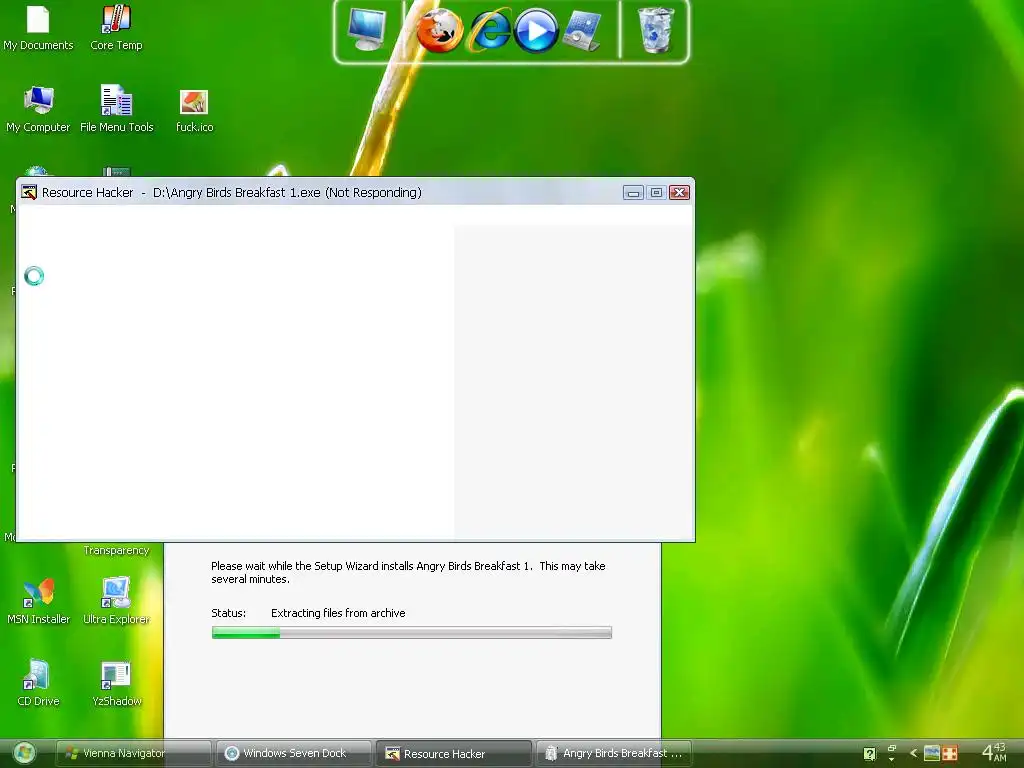Activate Resource Hacker taskbar button

click(454, 753)
